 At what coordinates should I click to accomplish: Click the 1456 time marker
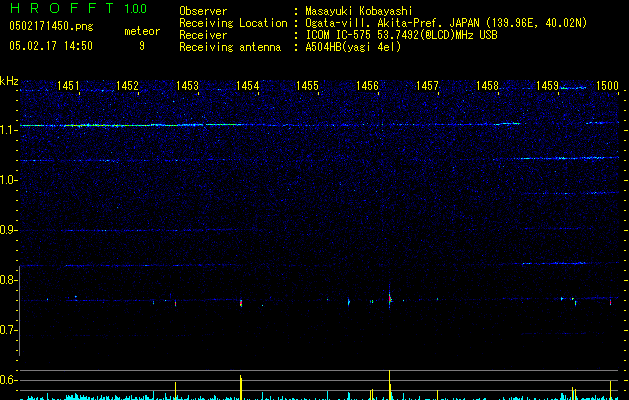[367, 86]
